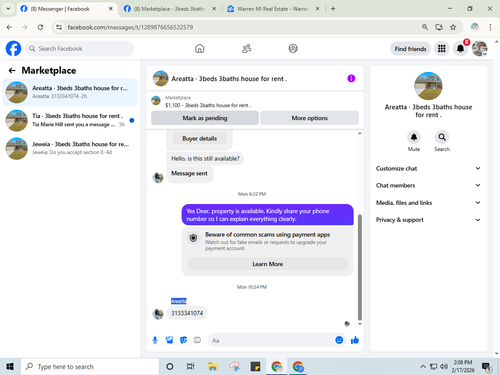Open the emoji picker in message box

(339, 340)
